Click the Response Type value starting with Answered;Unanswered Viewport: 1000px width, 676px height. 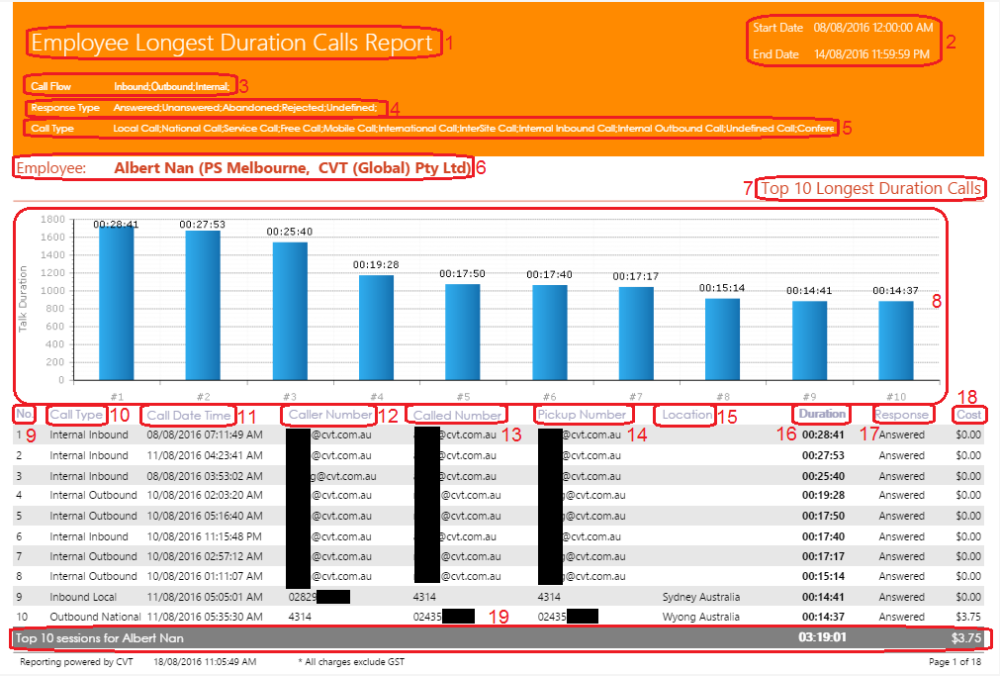[245, 107]
